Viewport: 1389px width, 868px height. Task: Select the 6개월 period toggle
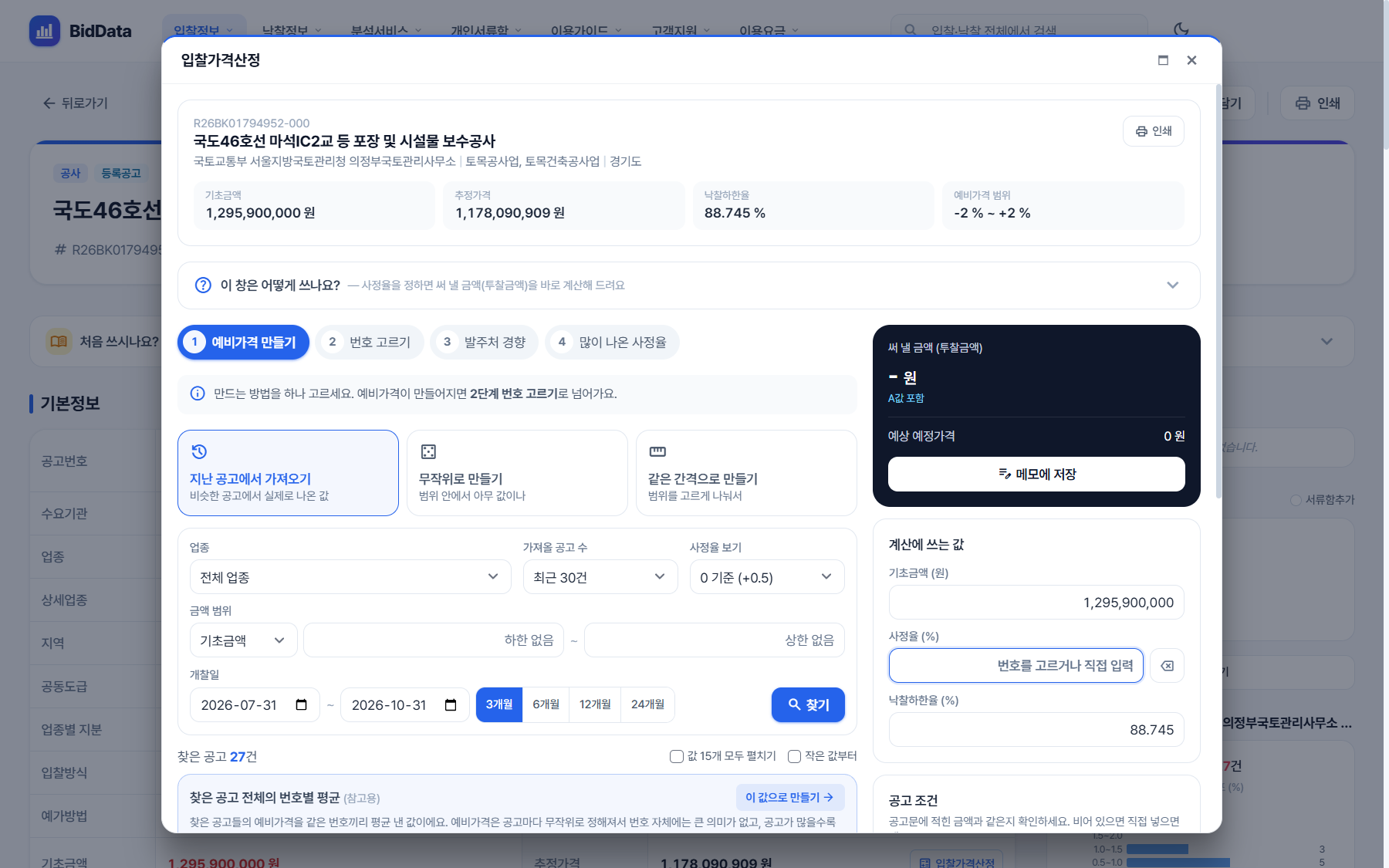click(x=546, y=704)
